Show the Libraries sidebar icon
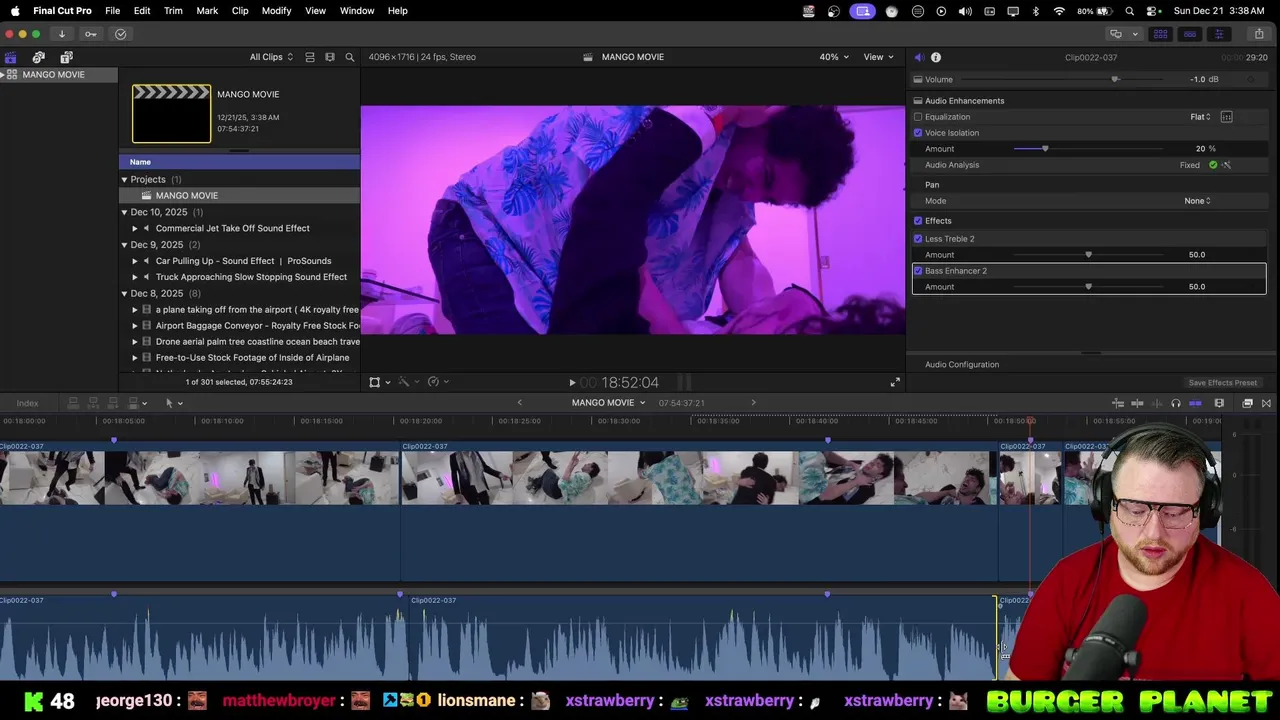The image size is (1280, 720). pyautogui.click(x=11, y=57)
